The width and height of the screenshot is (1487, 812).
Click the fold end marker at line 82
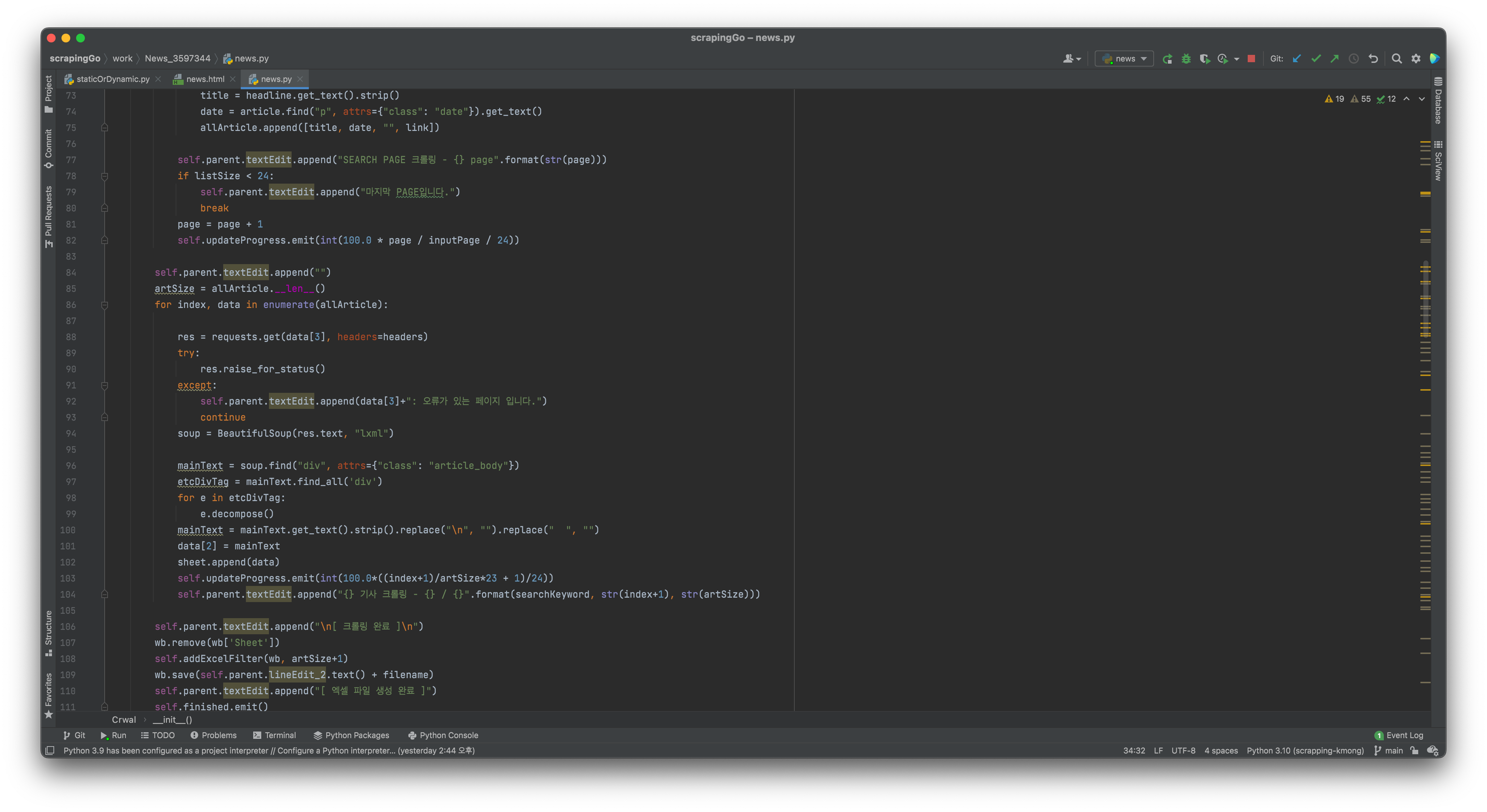pos(105,240)
